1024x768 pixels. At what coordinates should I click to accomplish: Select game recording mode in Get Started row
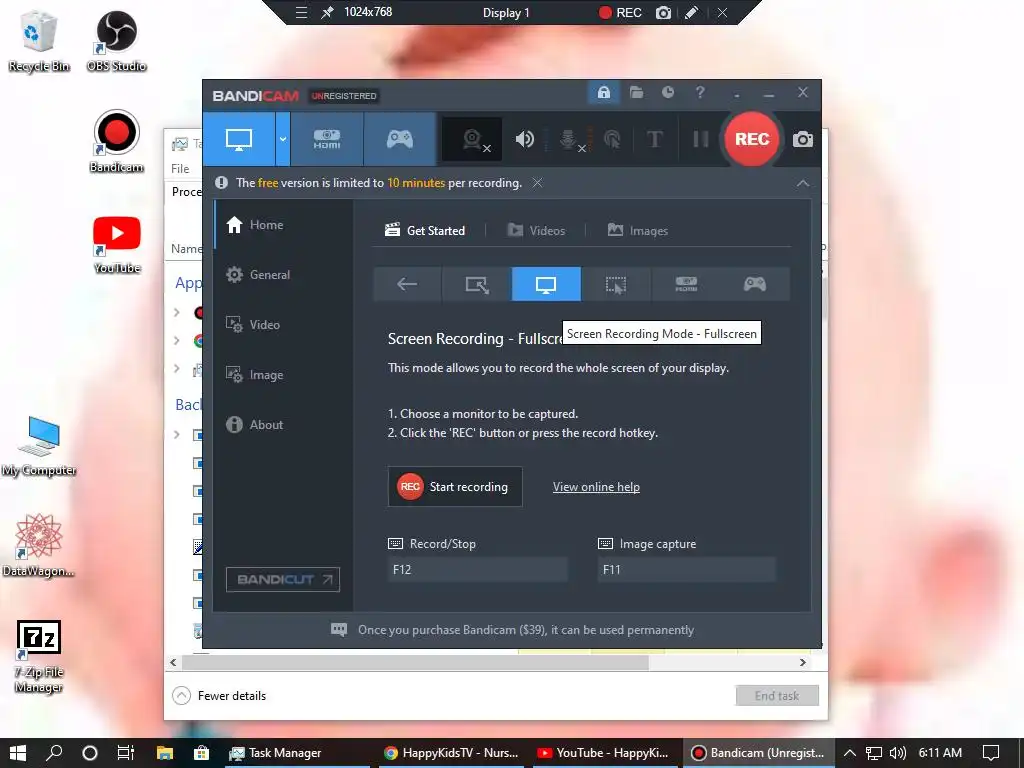[755, 284]
